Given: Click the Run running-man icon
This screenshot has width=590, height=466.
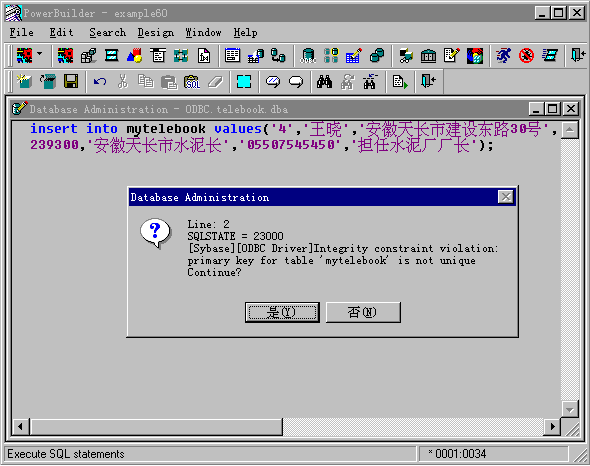Looking at the screenshot, I should pos(503,56).
